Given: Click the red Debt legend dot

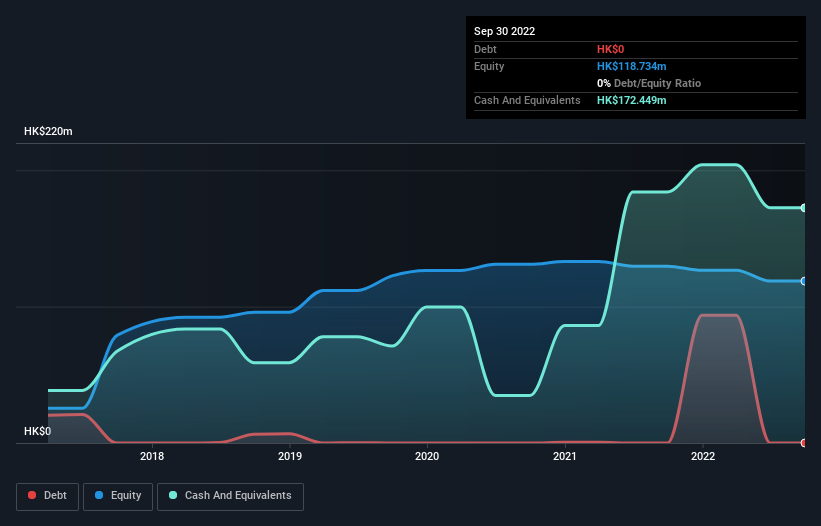Looking at the screenshot, I should coord(32,495).
